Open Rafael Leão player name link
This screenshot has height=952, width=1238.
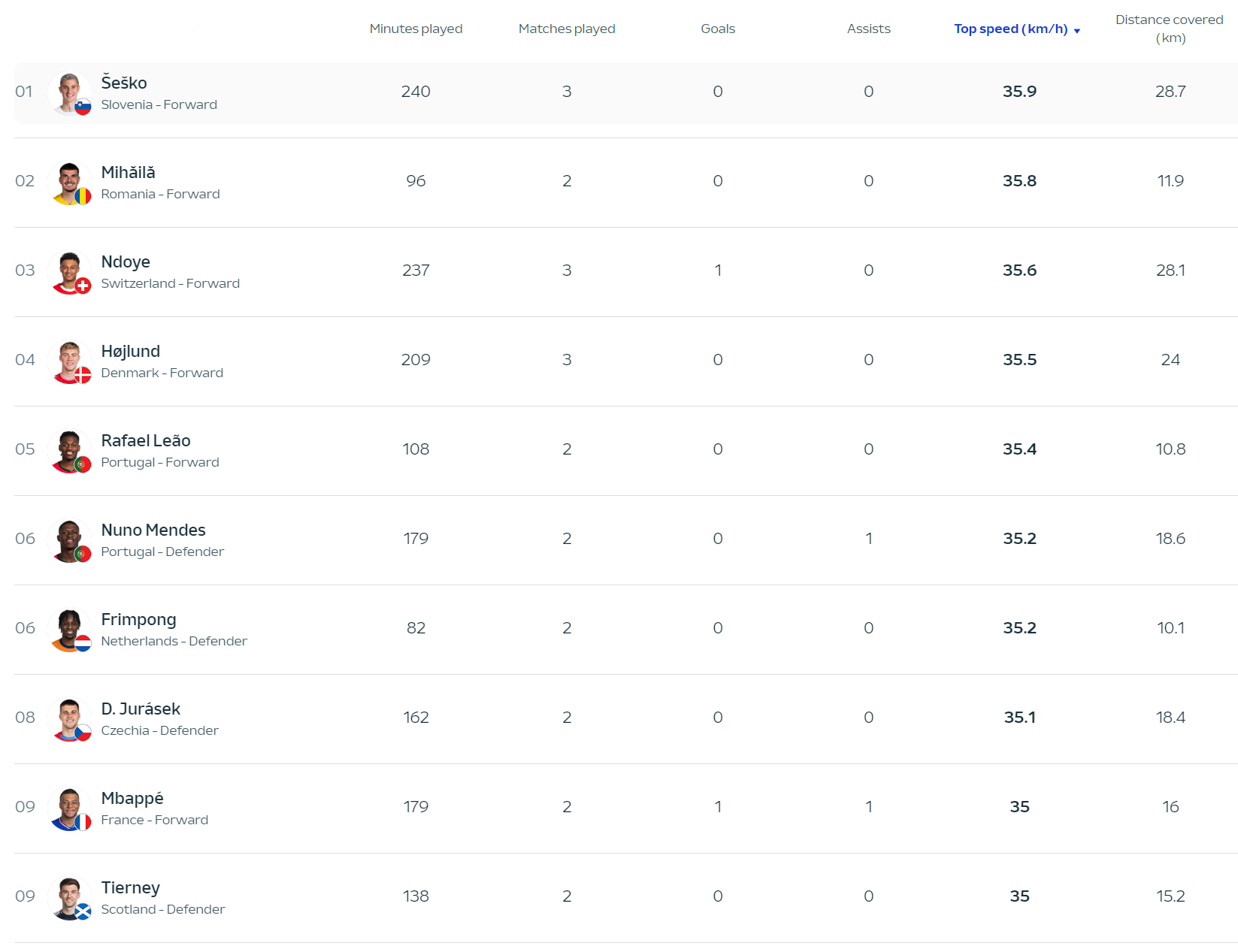(x=146, y=440)
